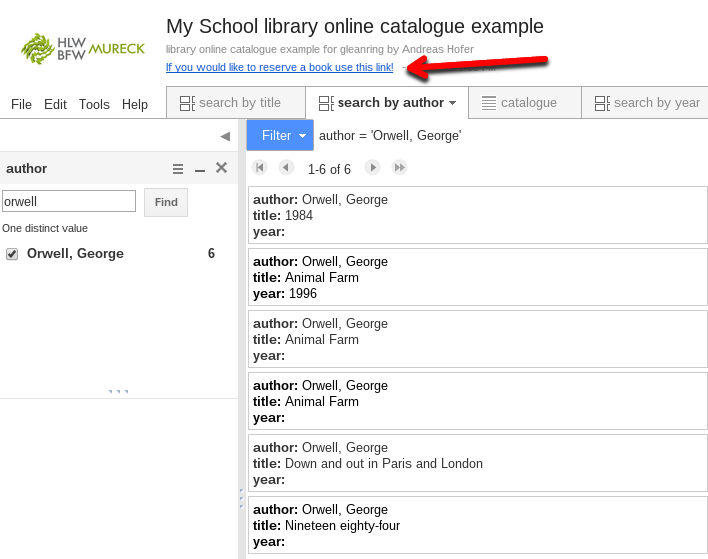Switch to the search by year tab

(645, 103)
